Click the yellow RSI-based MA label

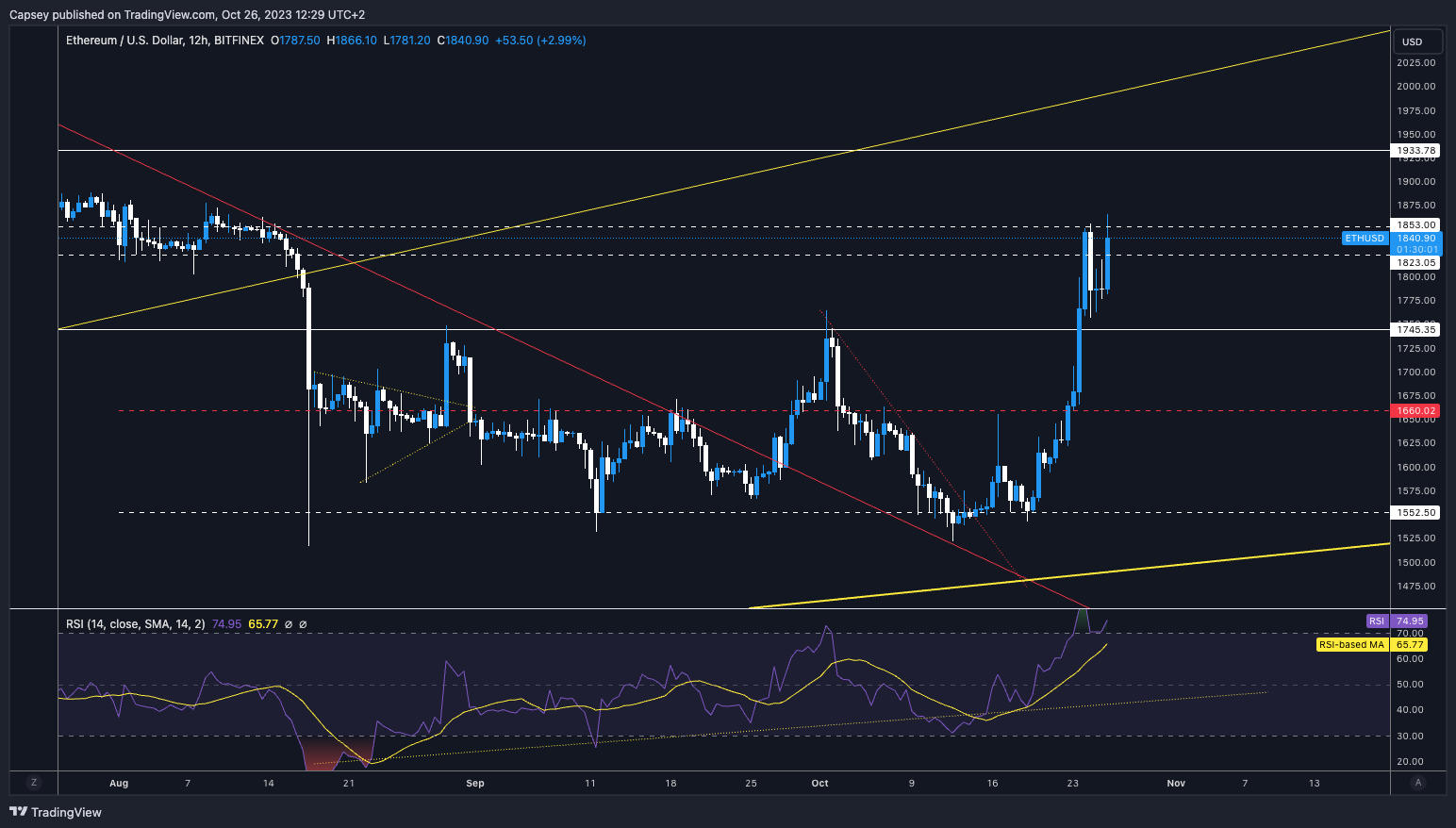click(1351, 643)
